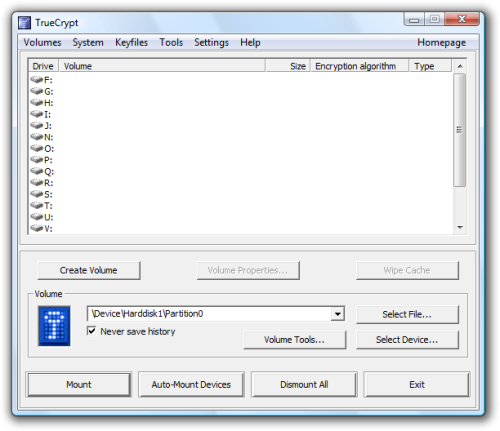The width and height of the screenshot is (500, 431).
Task: Uncheck Never save history checkbox
Action: [91, 331]
